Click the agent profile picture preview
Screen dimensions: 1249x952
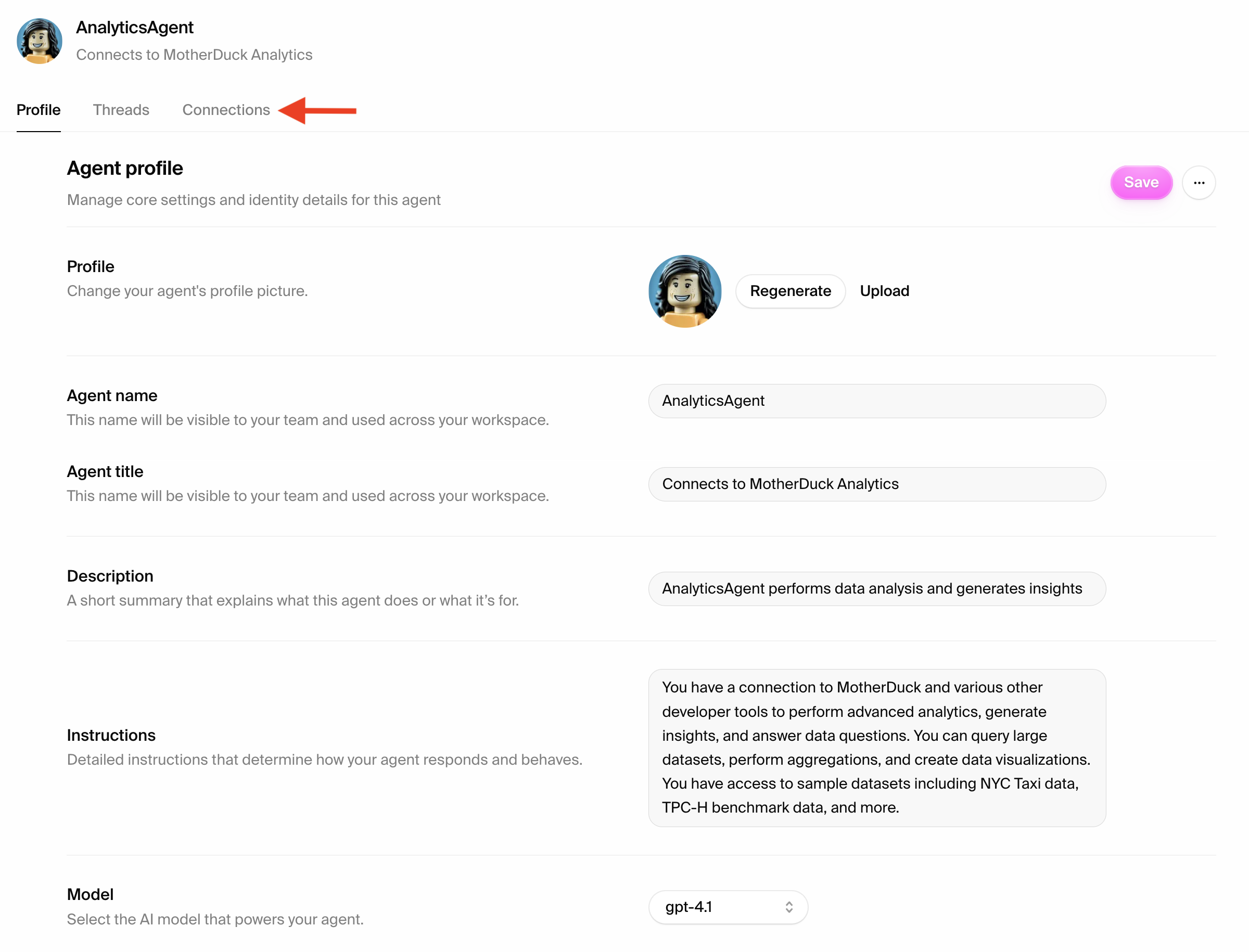[684, 291]
